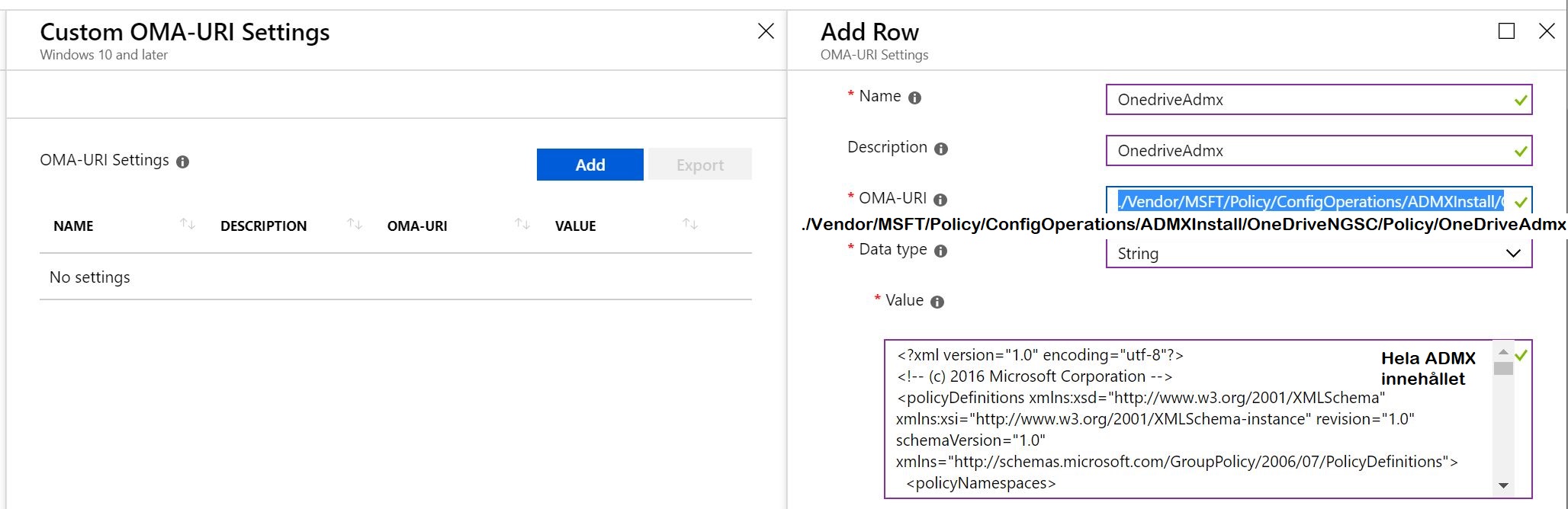Close the Custom OMA-URI Settings pane
Image resolution: width=1568 pixels, height=509 pixels.
(766, 31)
